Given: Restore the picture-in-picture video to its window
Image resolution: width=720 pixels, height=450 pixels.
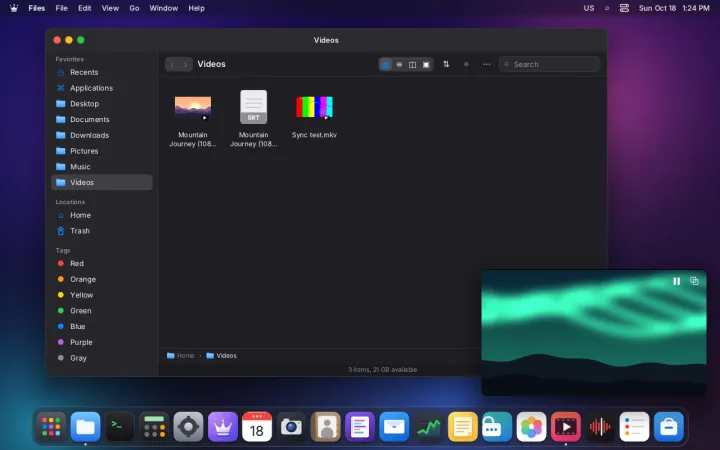Looking at the screenshot, I should pyautogui.click(x=694, y=281).
